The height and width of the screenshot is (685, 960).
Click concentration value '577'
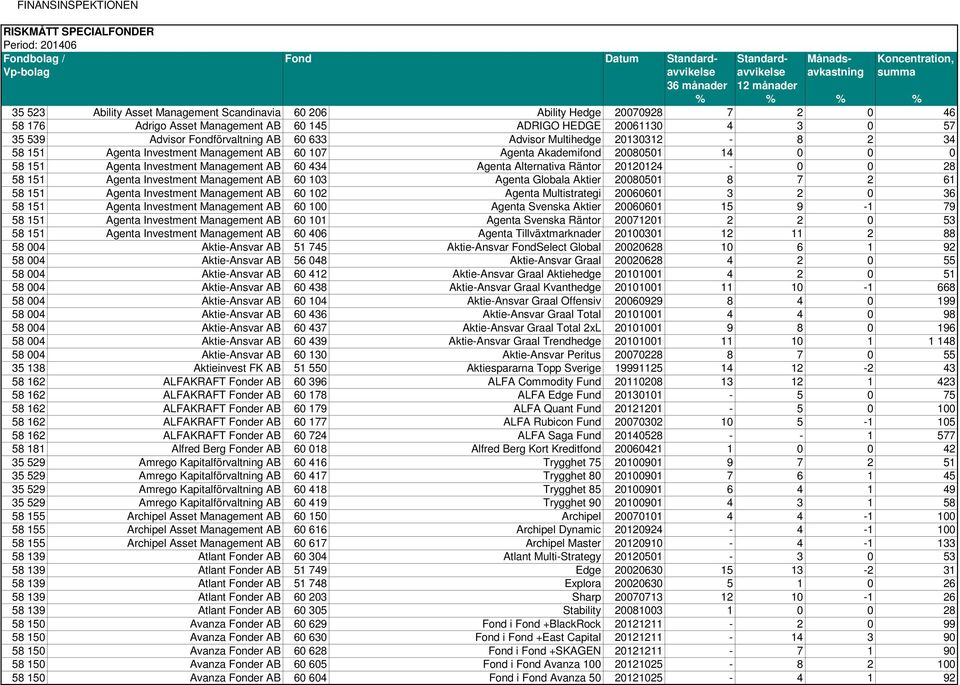click(x=946, y=436)
